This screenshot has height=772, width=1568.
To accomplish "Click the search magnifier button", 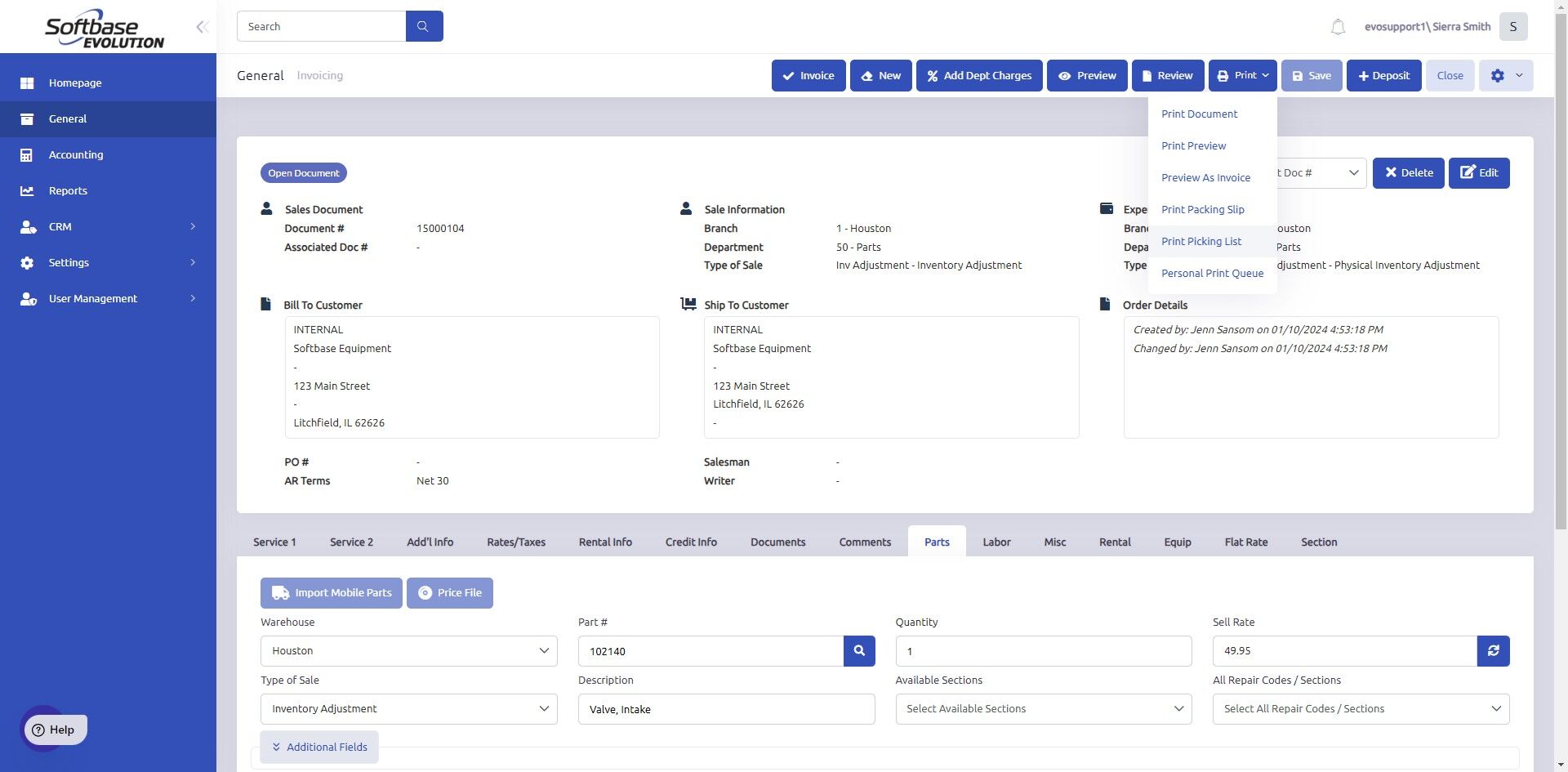I will pos(424,26).
